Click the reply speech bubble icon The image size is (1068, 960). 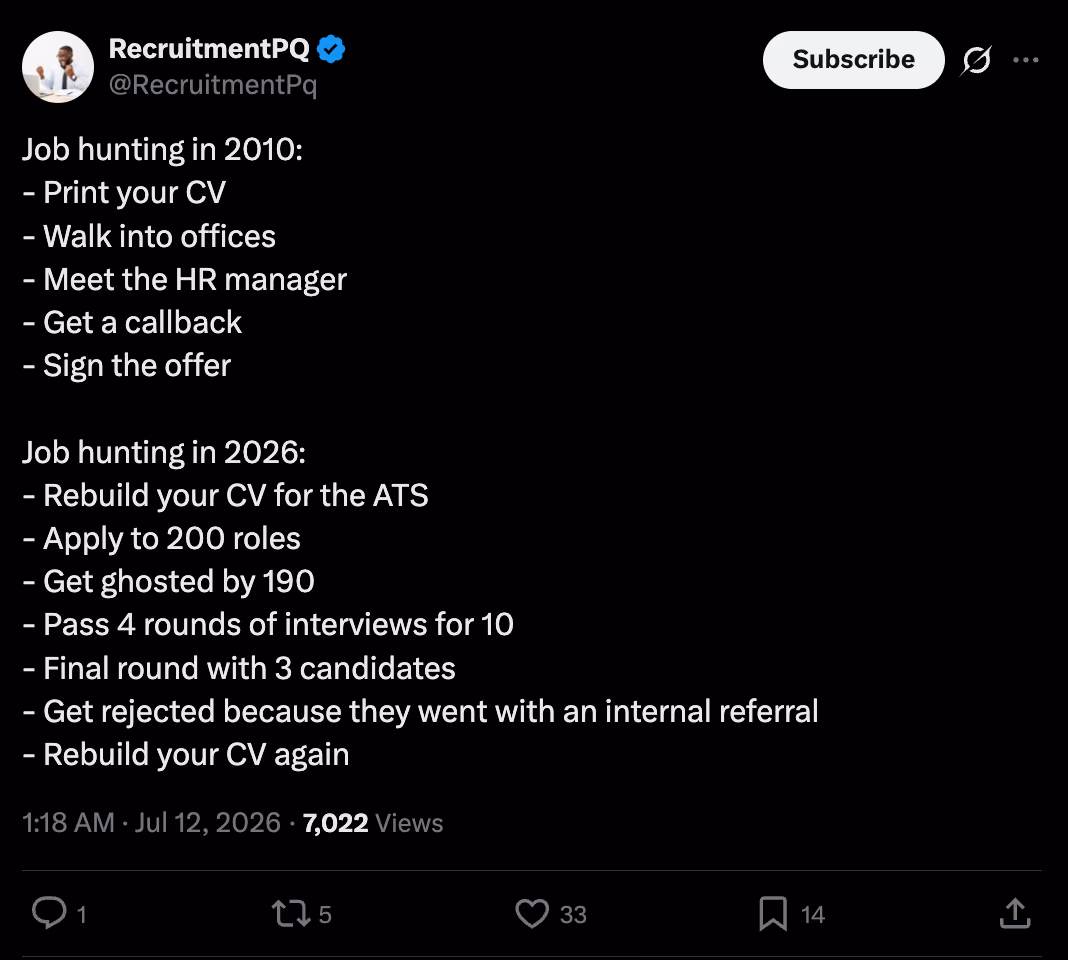49,913
